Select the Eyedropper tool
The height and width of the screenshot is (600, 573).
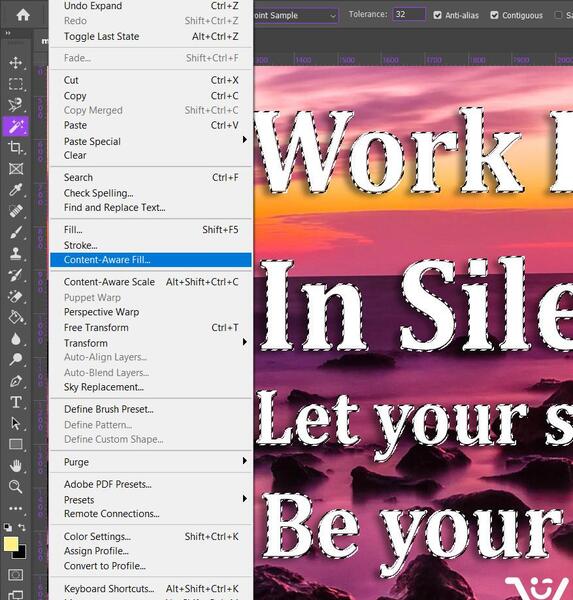tap(16, 190)
